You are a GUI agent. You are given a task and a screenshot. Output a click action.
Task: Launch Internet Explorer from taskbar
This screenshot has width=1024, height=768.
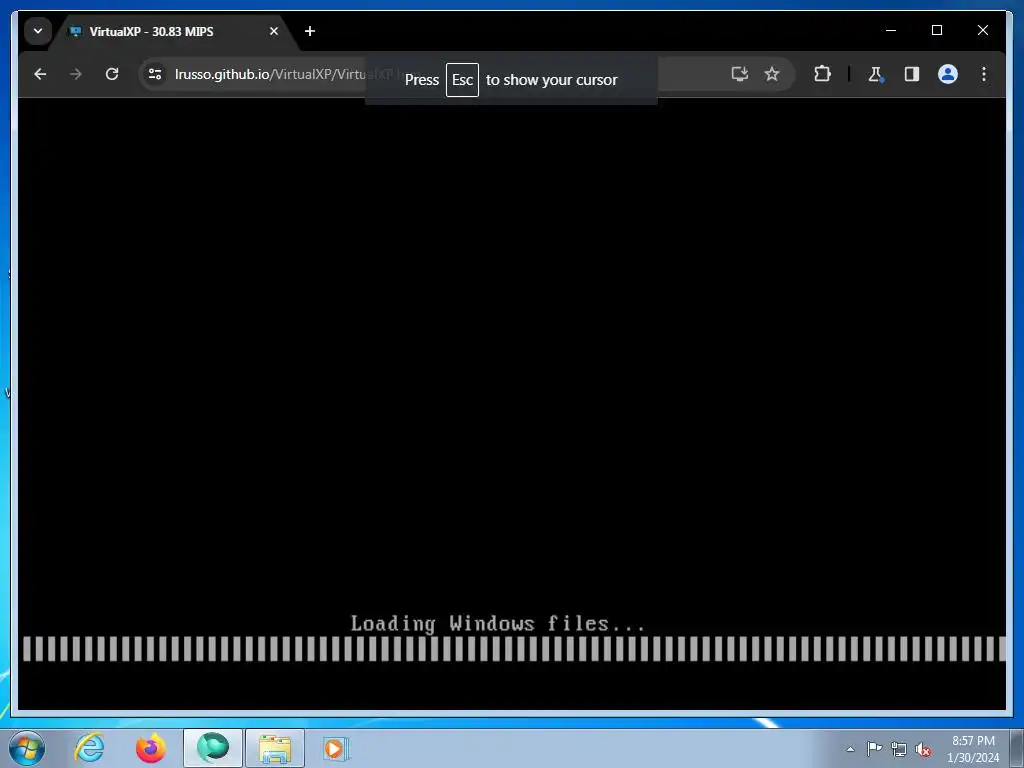click(89, 748)
